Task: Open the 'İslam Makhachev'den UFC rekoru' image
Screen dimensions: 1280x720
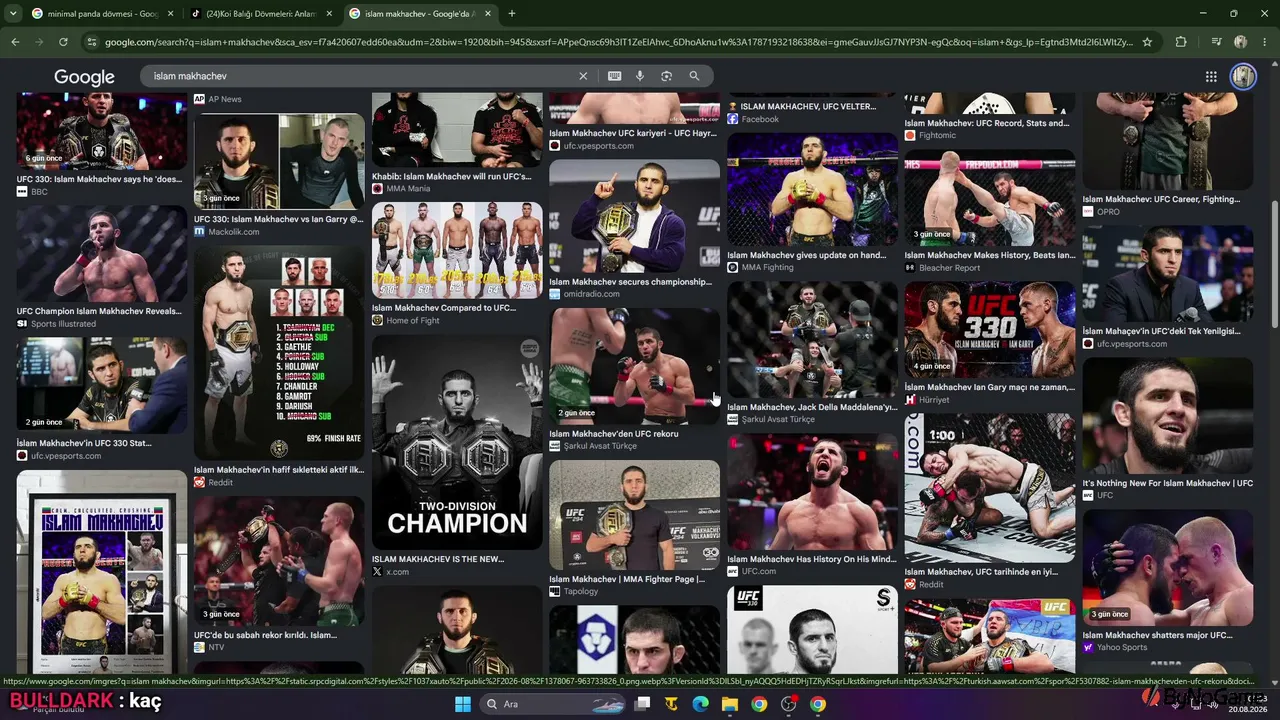Action: coord(634,366)
